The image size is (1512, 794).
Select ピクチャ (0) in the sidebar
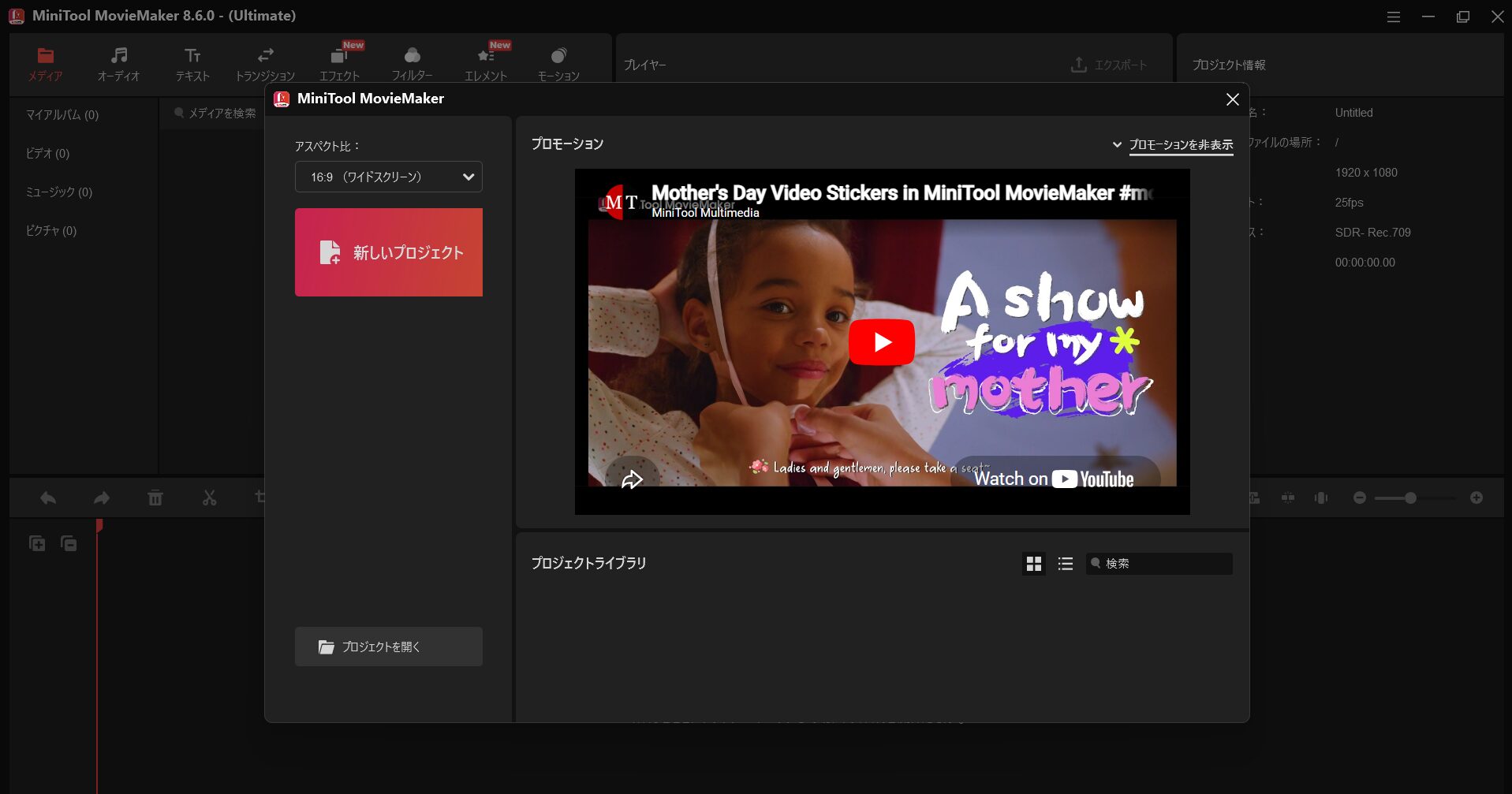(51, 231)
